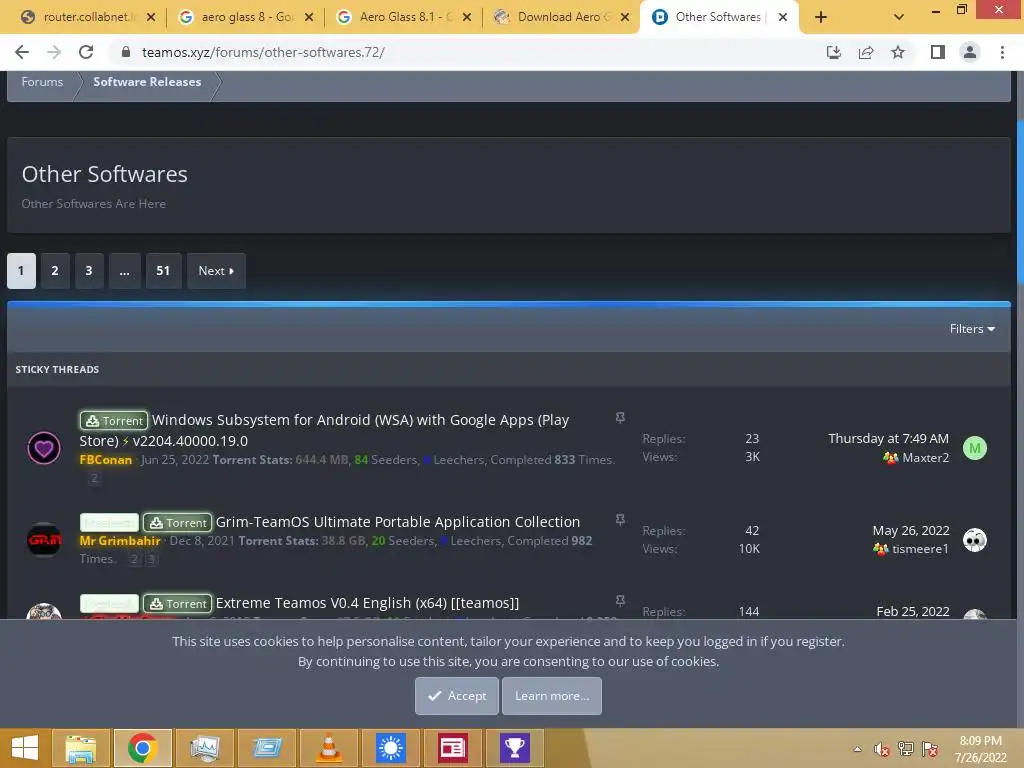Open the Software Releases breadcrumb link
Viewport: 1024px width, 768px height.
pos(147,82)
